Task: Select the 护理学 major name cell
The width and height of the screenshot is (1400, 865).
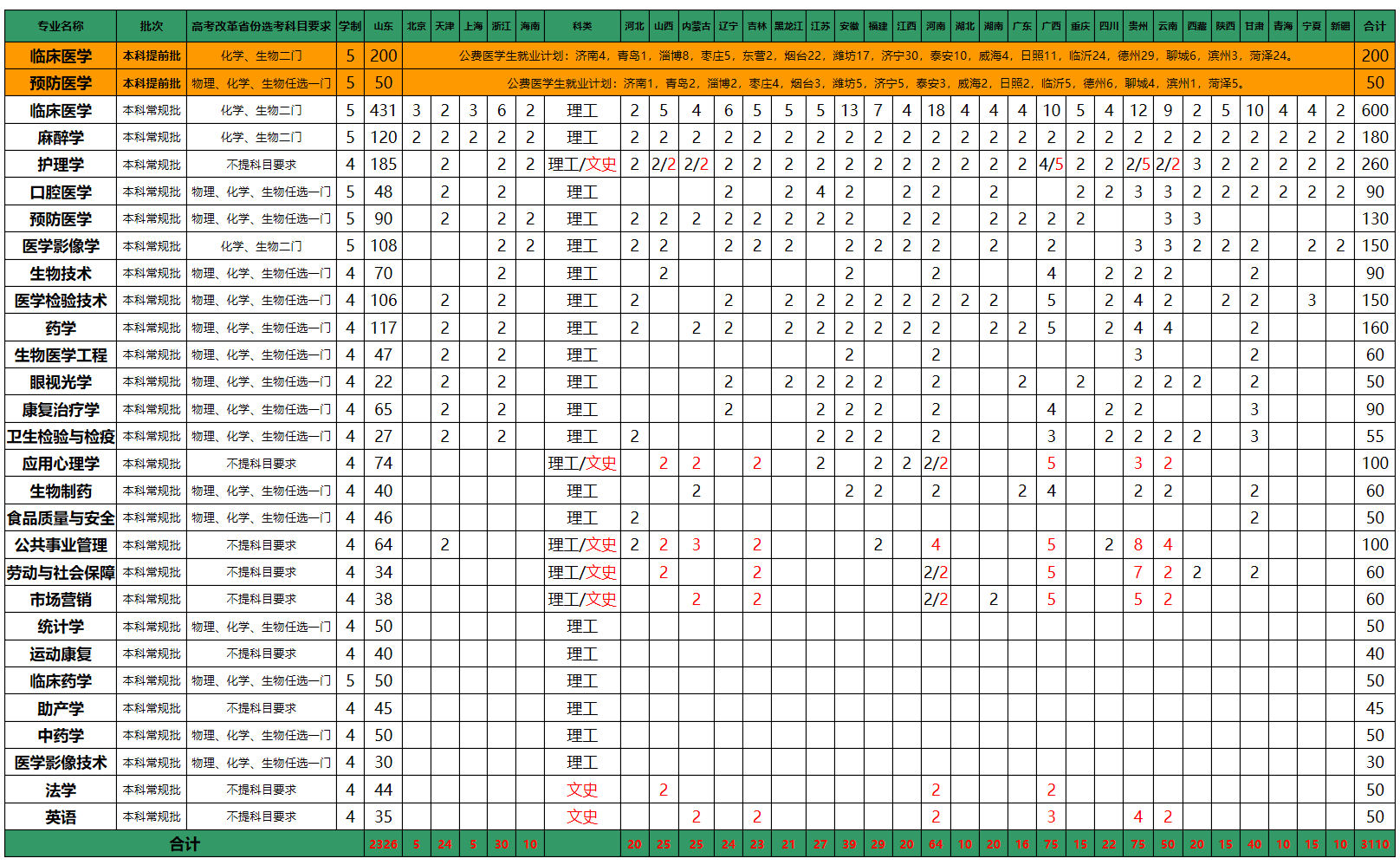Action: (x=61, y=164)
